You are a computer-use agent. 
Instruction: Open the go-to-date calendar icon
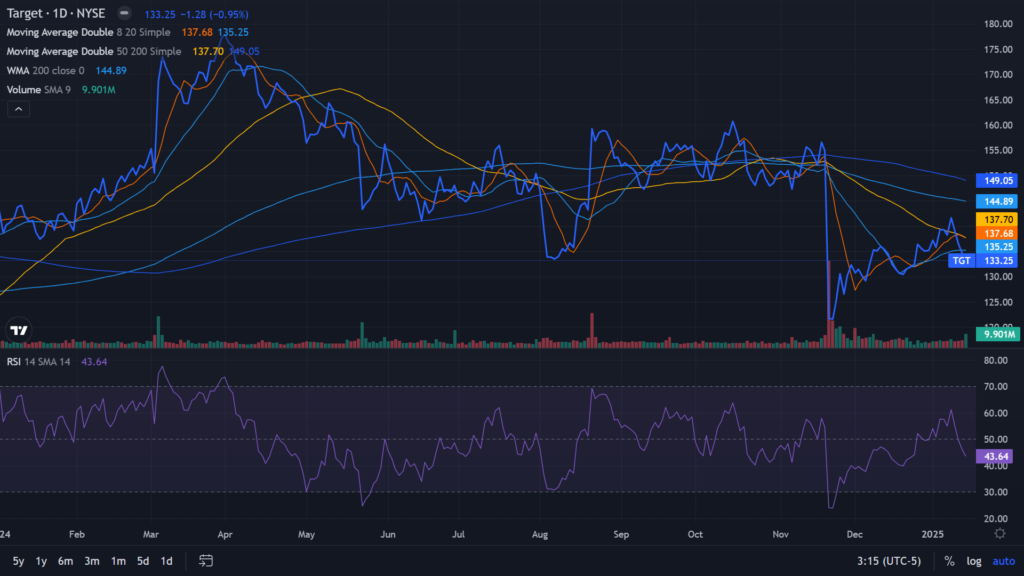pyautogui.click(x=206, y=561)
